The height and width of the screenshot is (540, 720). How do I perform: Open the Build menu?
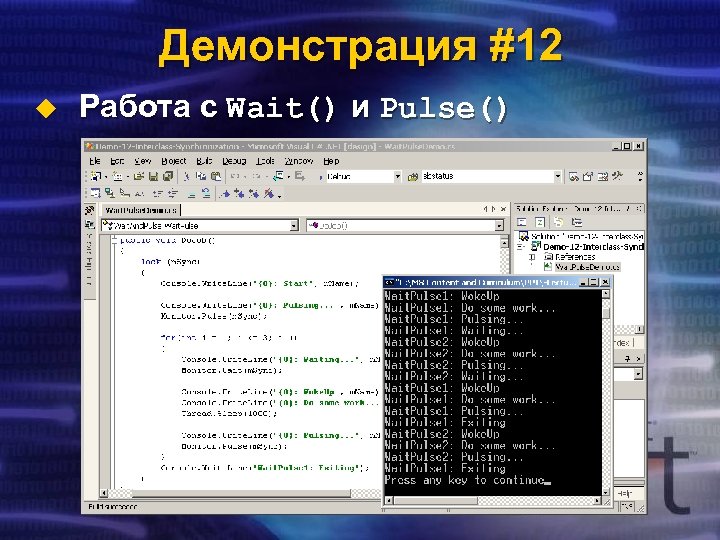click(204, 161)
